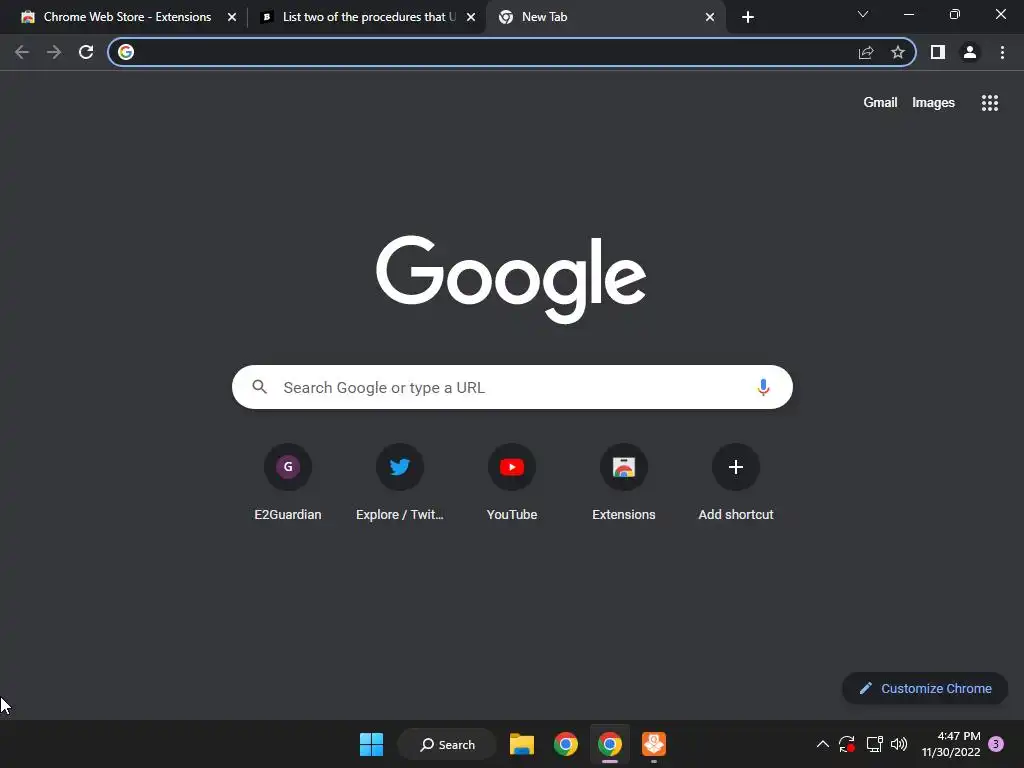This screenshot has width=1024, height=768.
Task: Select the New Tab tab
Action: tap(604, 17)
